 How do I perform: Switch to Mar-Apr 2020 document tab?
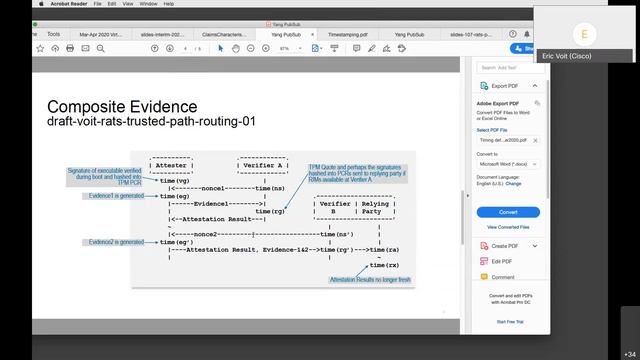pos(100,35)
